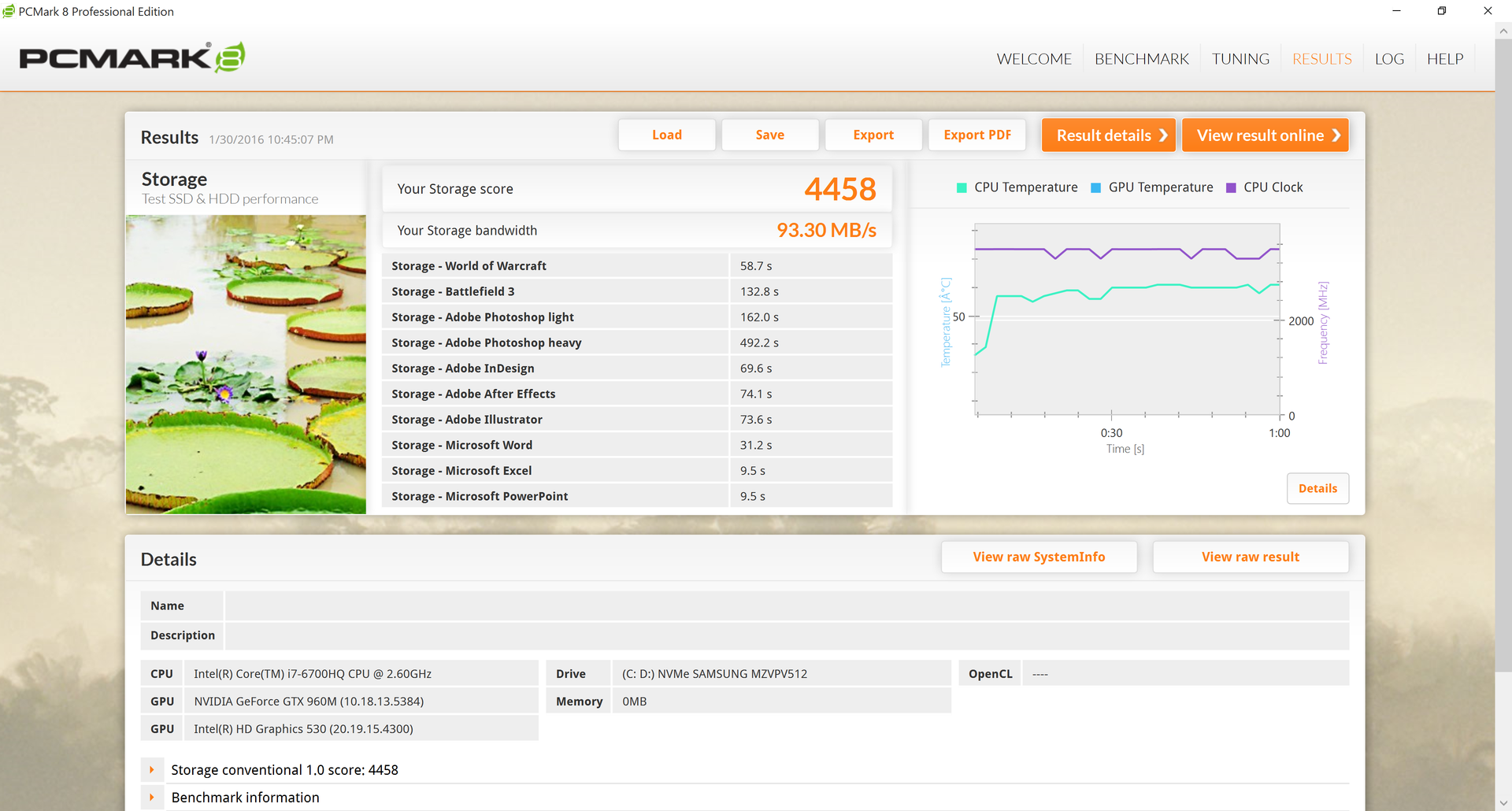Export results as PDF

[x=977, y=135]
